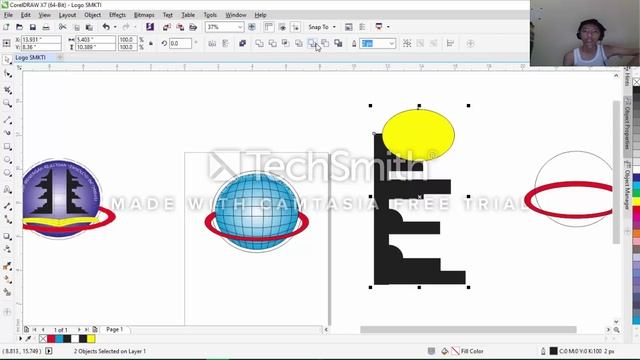Expand the status bar coordinates flyout arrow
Viewport: 640px width, 360px height.
[49, 351]
